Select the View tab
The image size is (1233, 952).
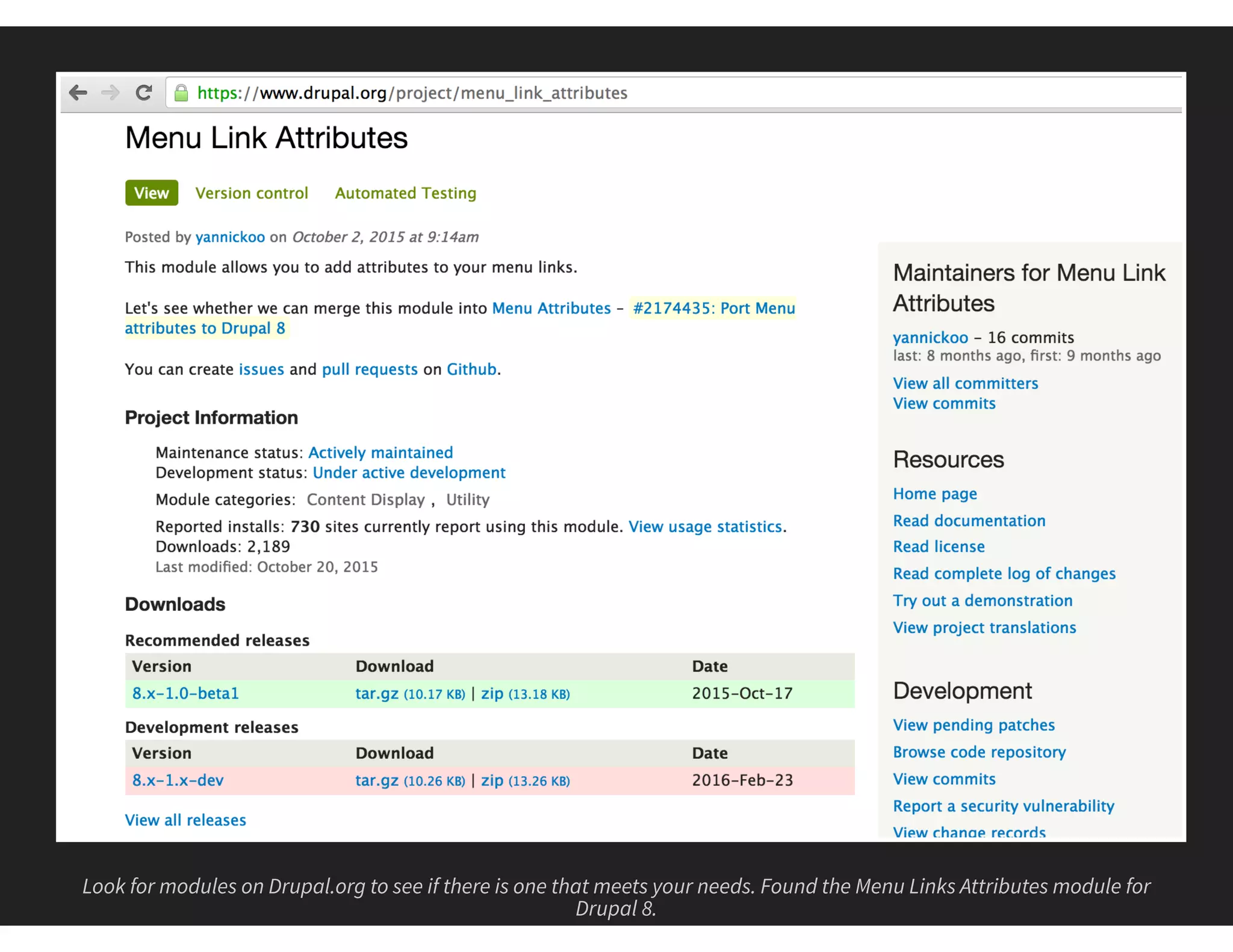coord(152,193)
